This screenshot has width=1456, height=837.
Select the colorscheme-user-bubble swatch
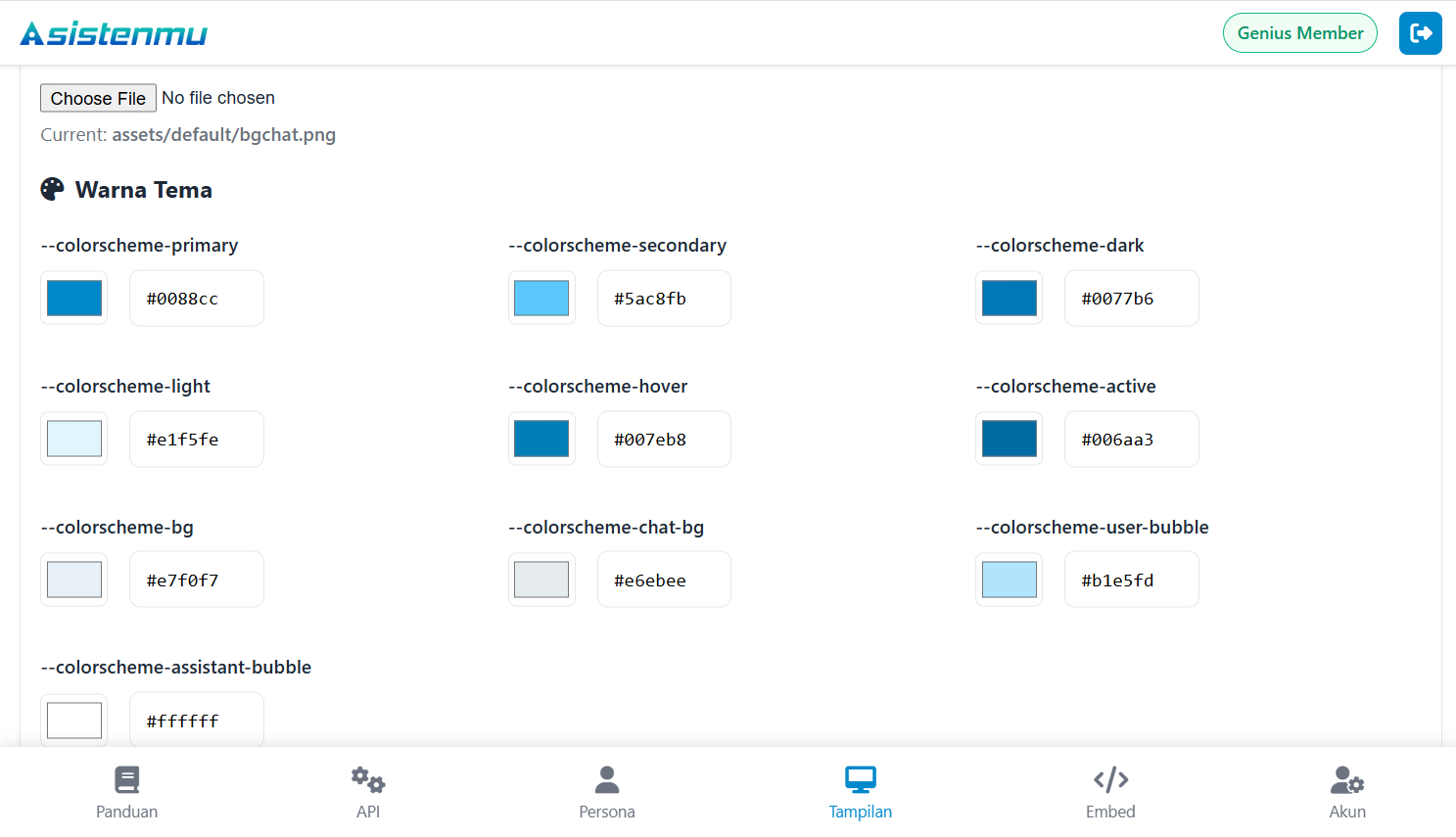click(1009, 579)
